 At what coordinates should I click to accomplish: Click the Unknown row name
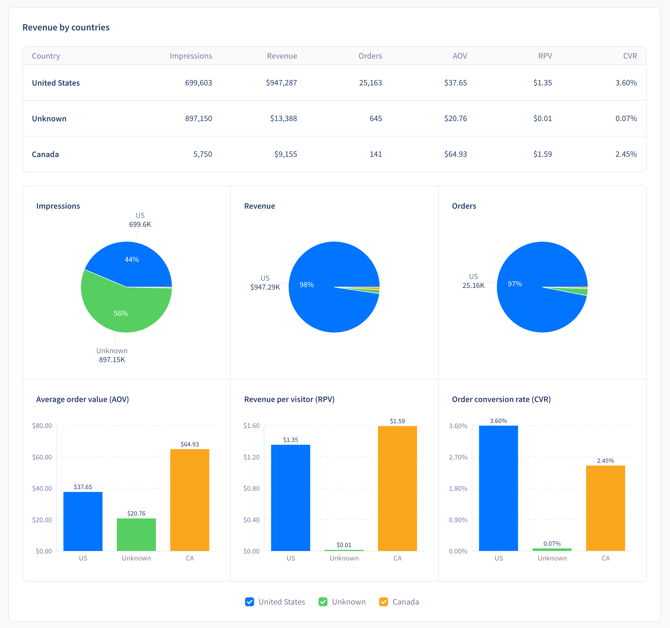[x=49, y=119]
